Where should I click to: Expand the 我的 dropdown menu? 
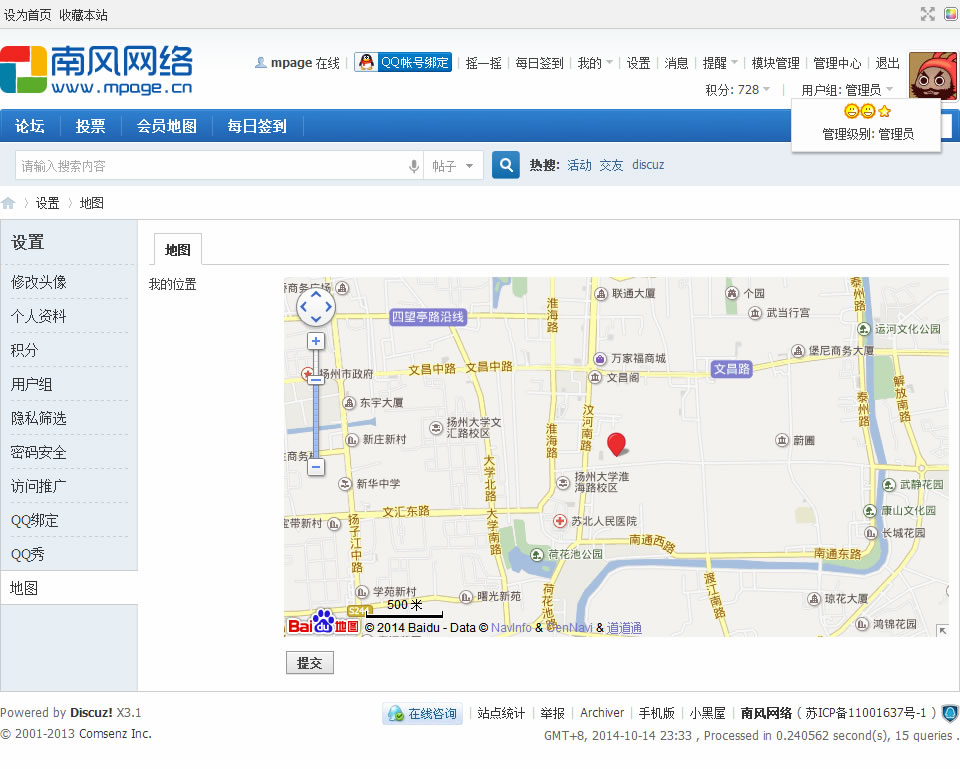(x=595, y=63)
